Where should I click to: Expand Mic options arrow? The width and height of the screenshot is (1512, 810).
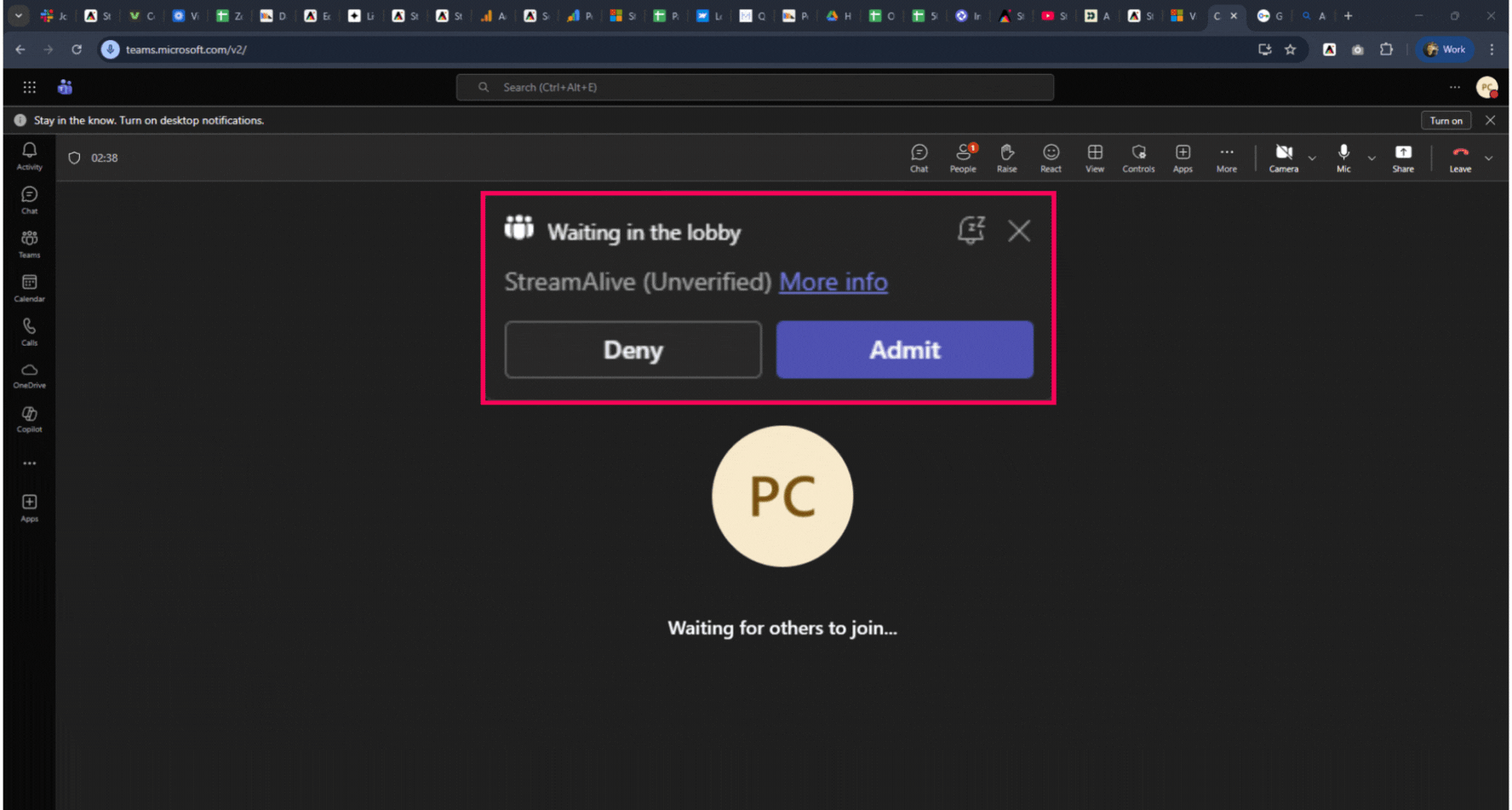coord(1372,158)
